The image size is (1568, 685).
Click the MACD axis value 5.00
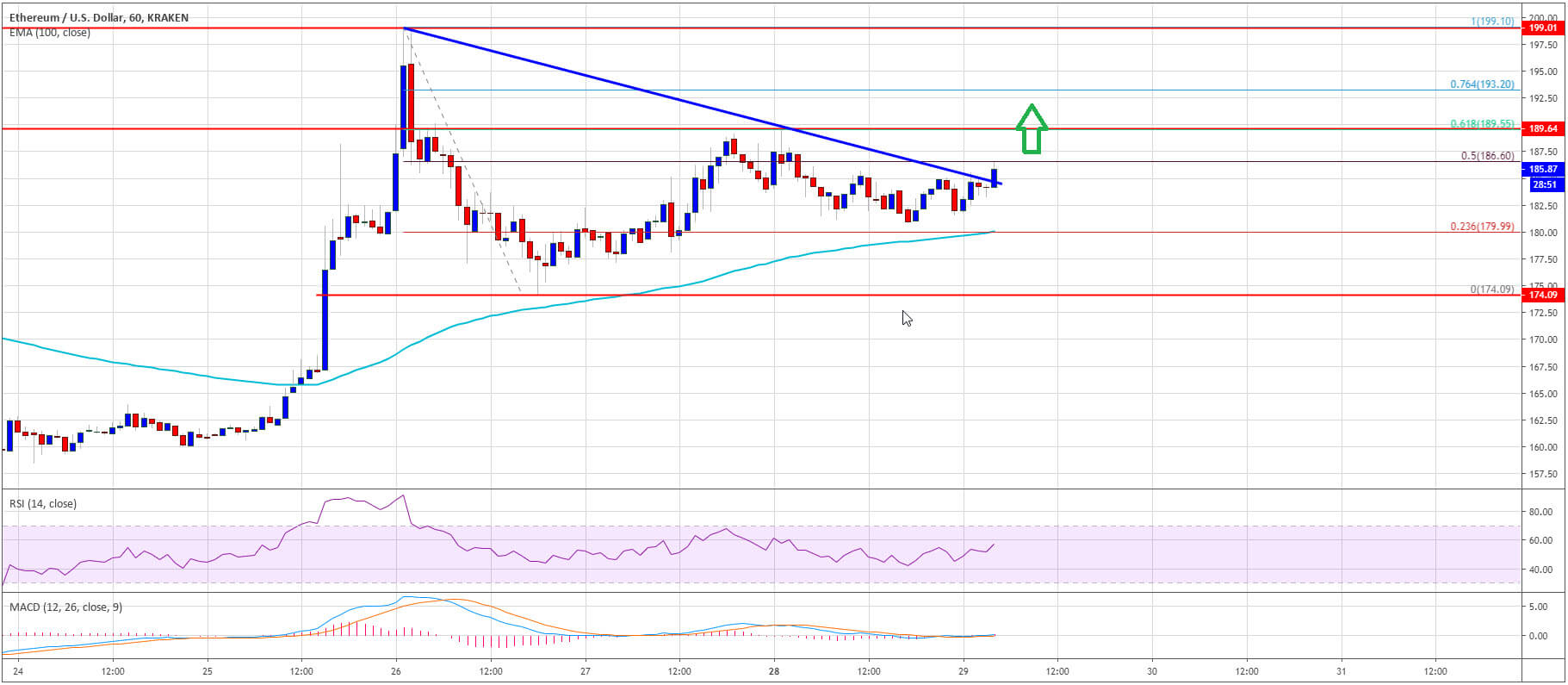pos(1538,607)
